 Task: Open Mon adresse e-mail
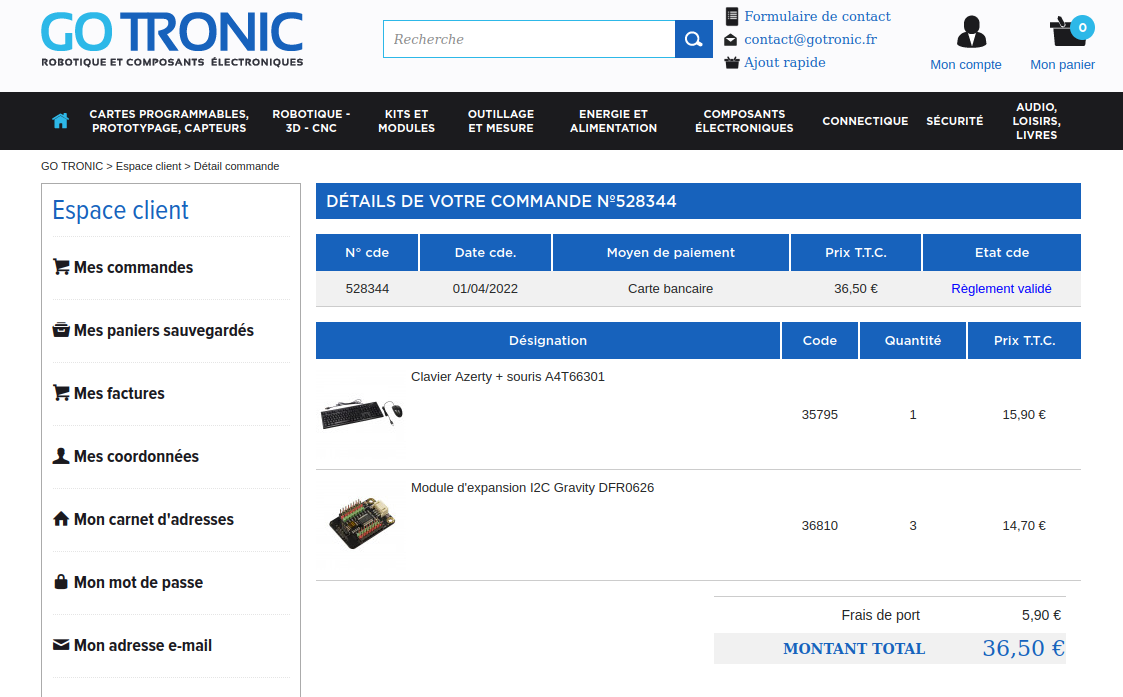tap(142, 645)
